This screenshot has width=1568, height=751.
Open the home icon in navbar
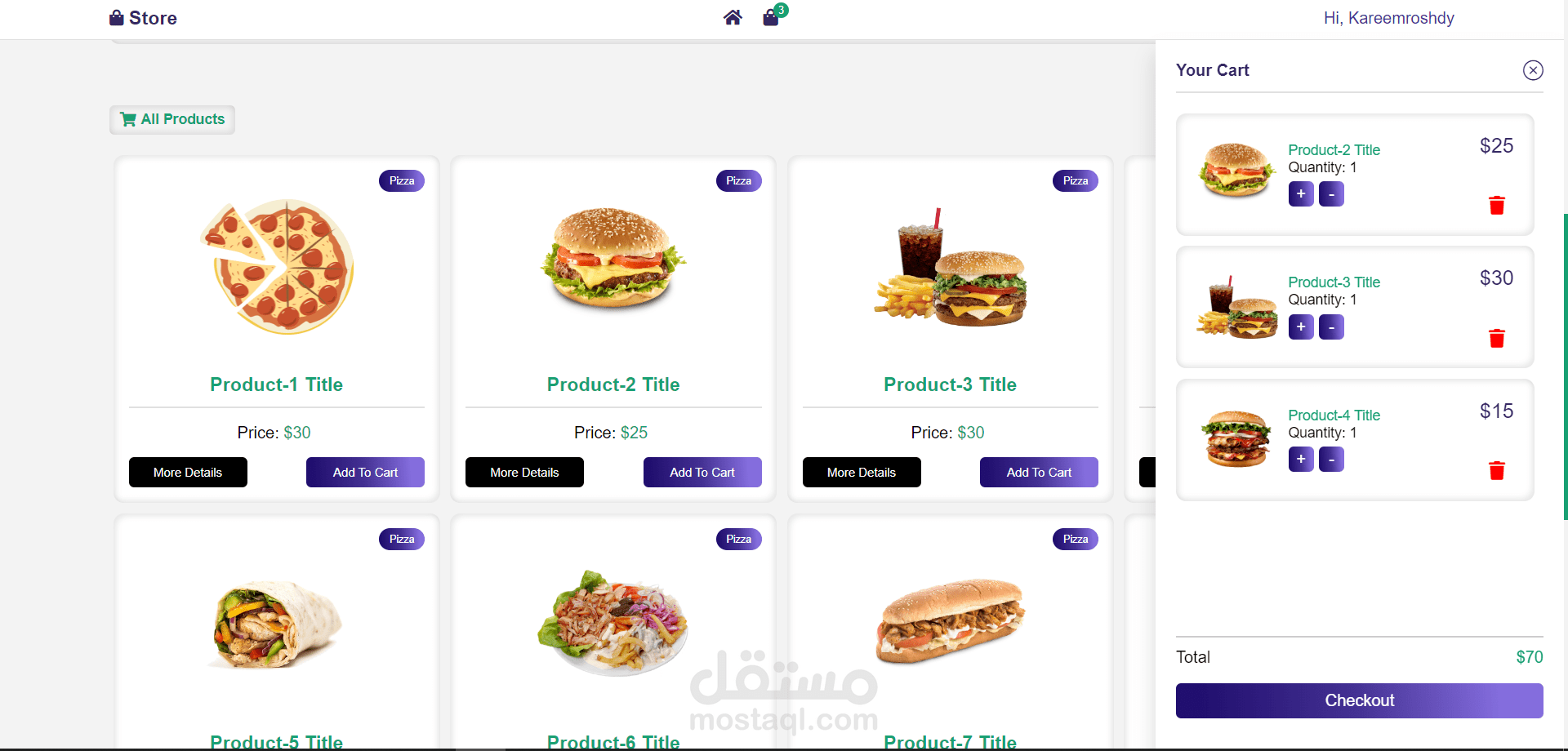[x=733, y=18]
